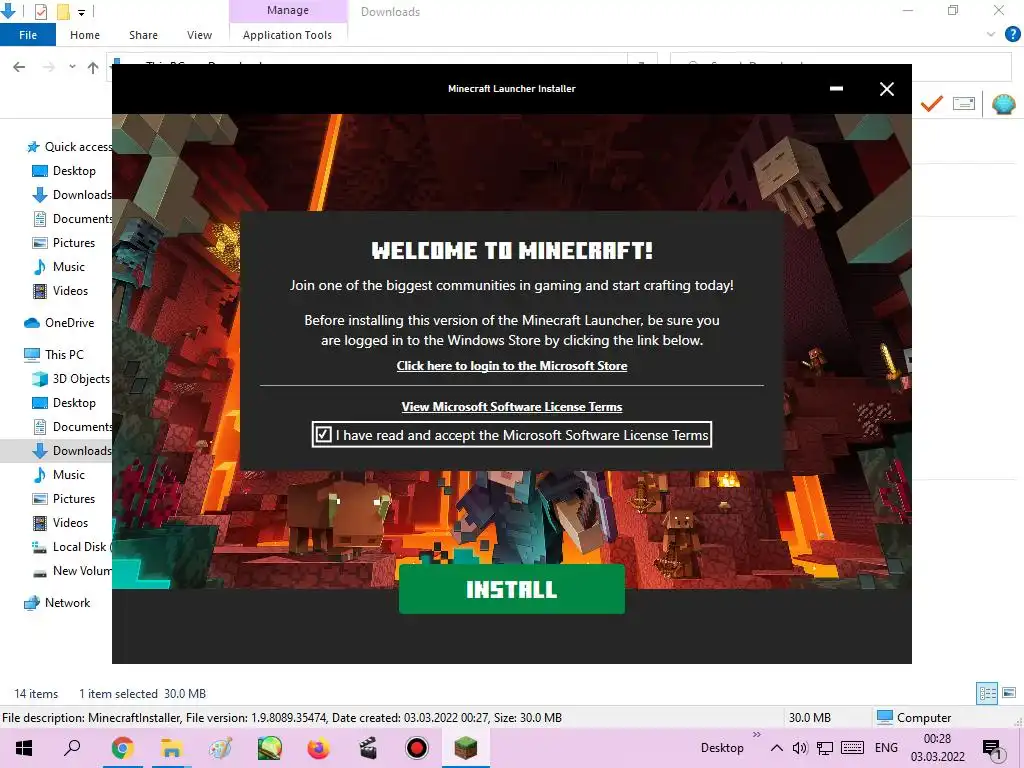Open Explorer help question mark

(1012, 35)
